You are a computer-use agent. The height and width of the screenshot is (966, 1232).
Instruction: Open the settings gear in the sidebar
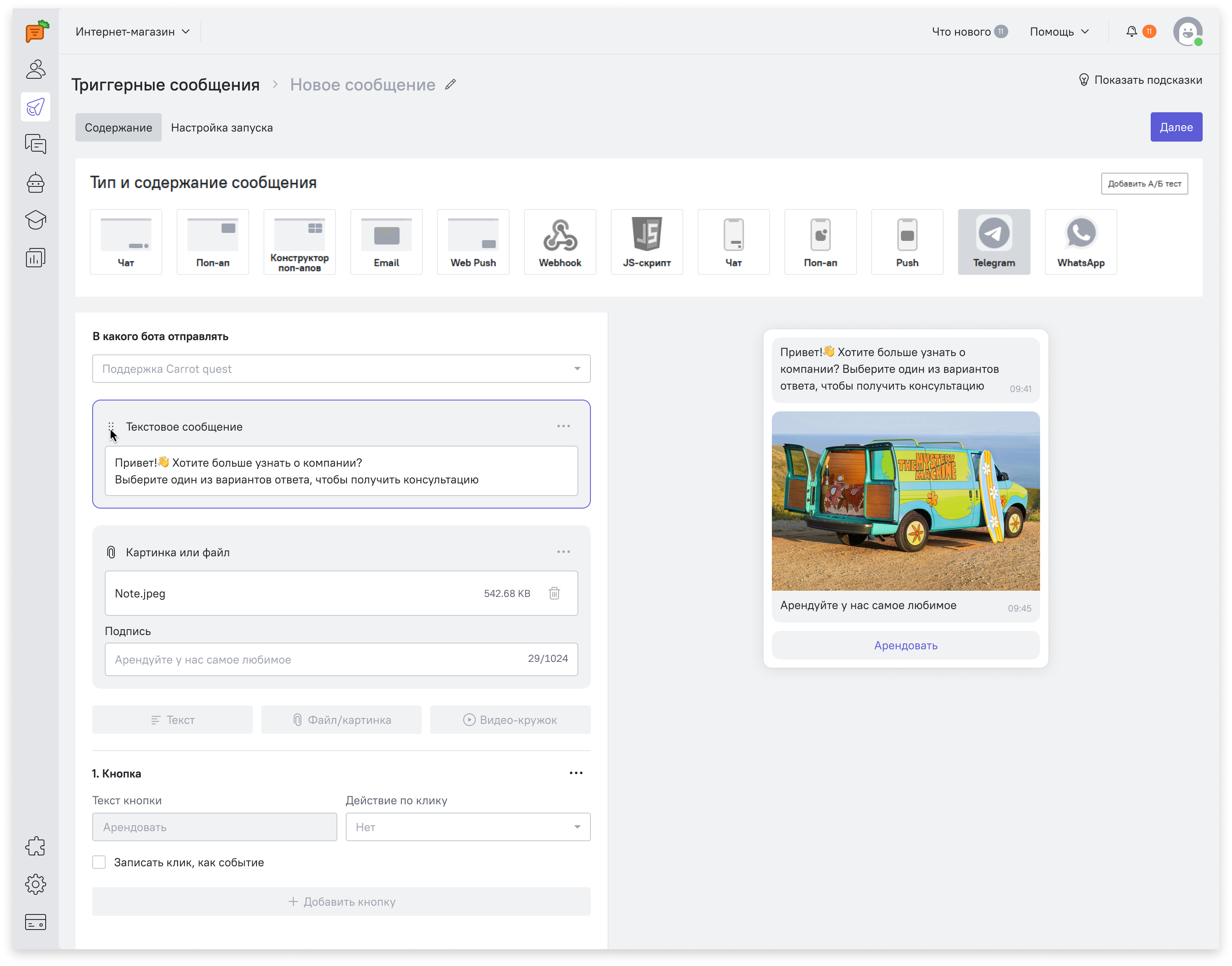point(35,884)
